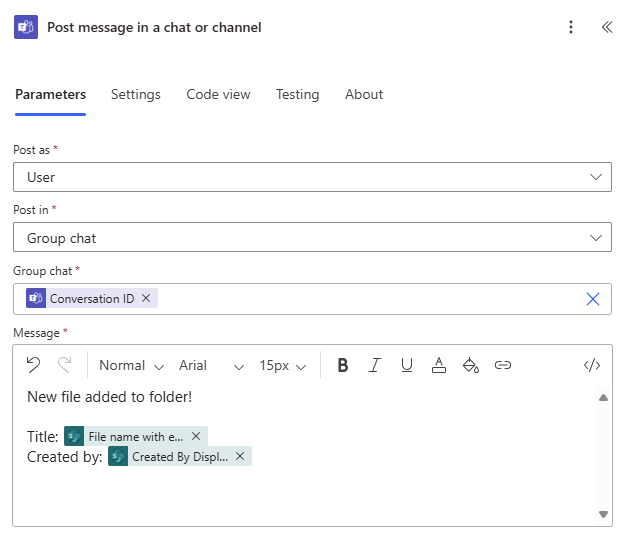Switch to the Settings tab
Image resolution: width=622 pixels, height=546 pixels.
(x=136, y=94)
